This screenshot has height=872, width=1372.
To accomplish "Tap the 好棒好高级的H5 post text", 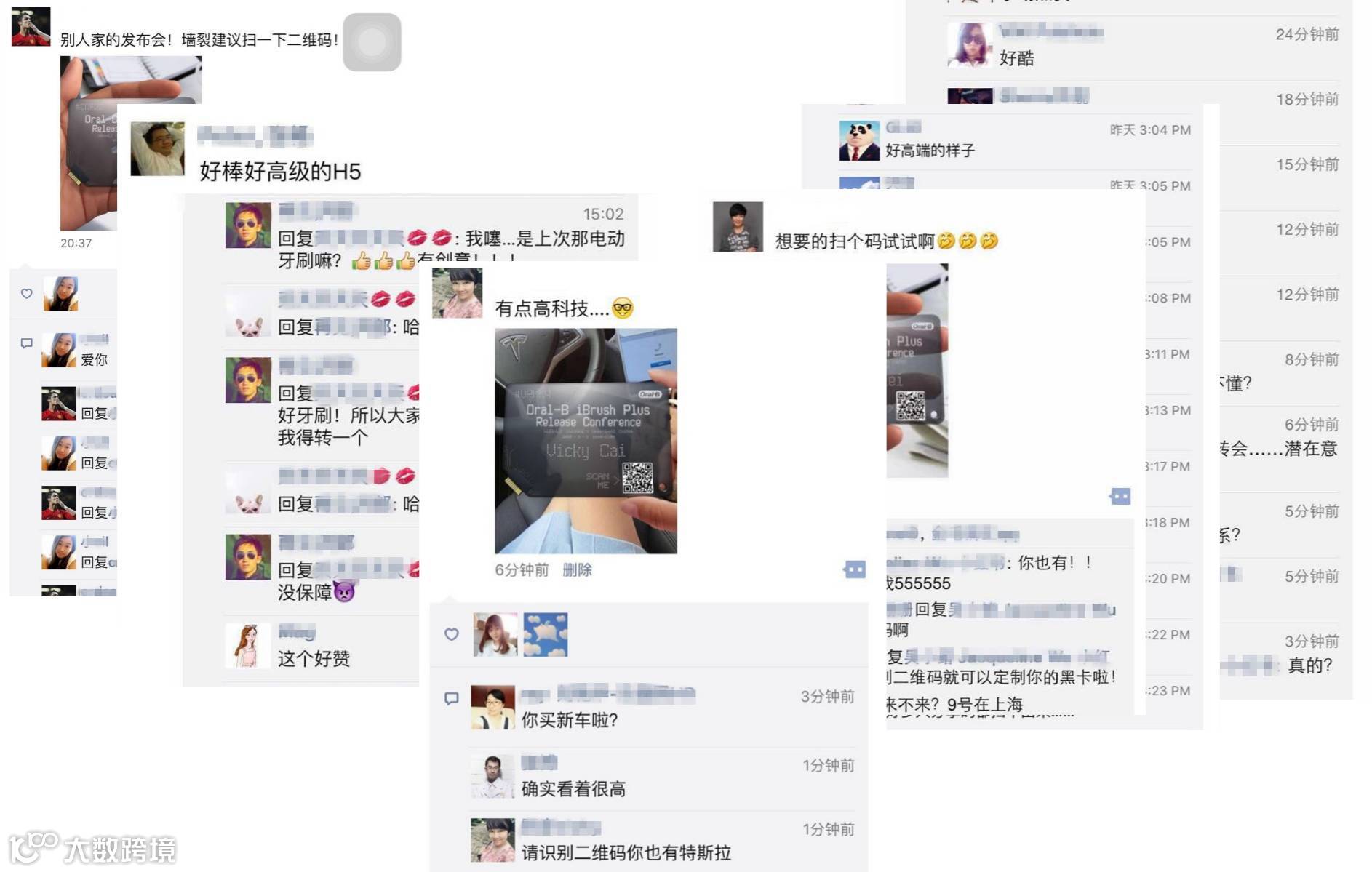I will (280, 172).
